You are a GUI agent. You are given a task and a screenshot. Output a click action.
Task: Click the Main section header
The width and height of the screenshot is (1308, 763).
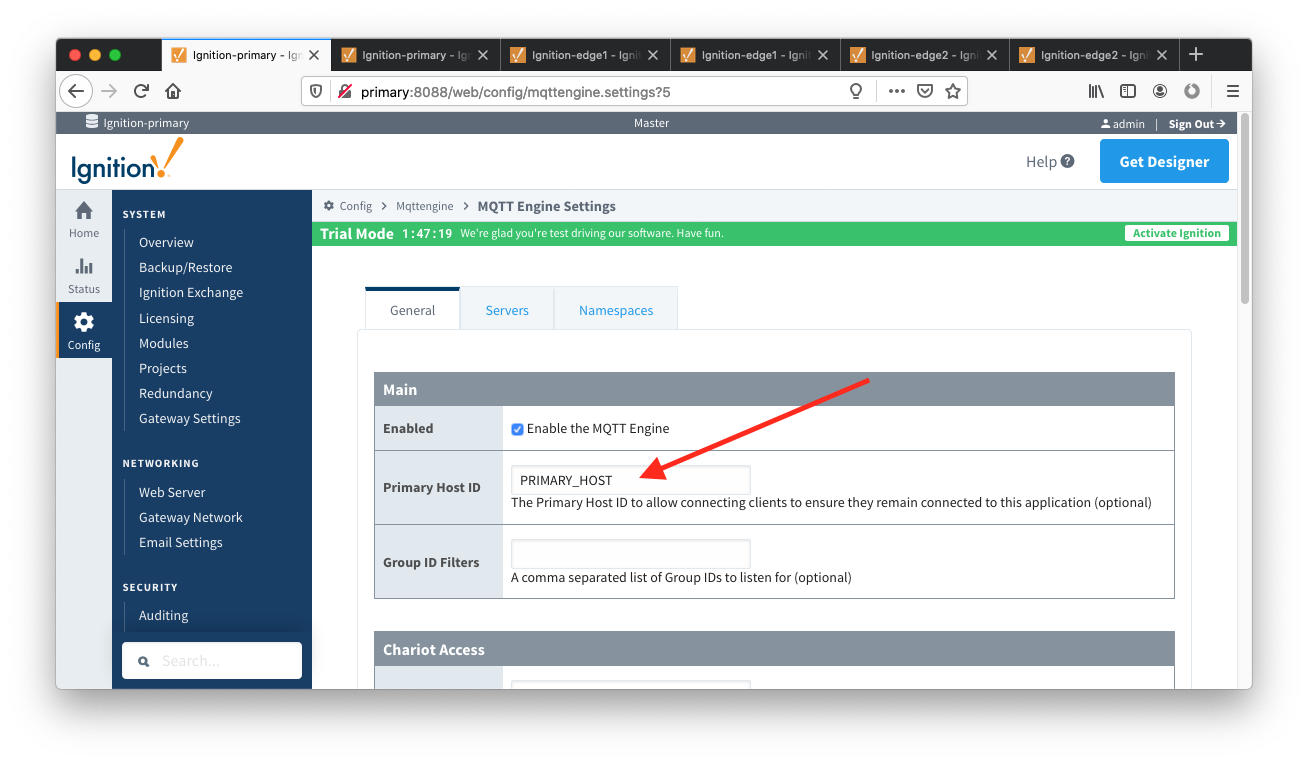tap(774, 389)
